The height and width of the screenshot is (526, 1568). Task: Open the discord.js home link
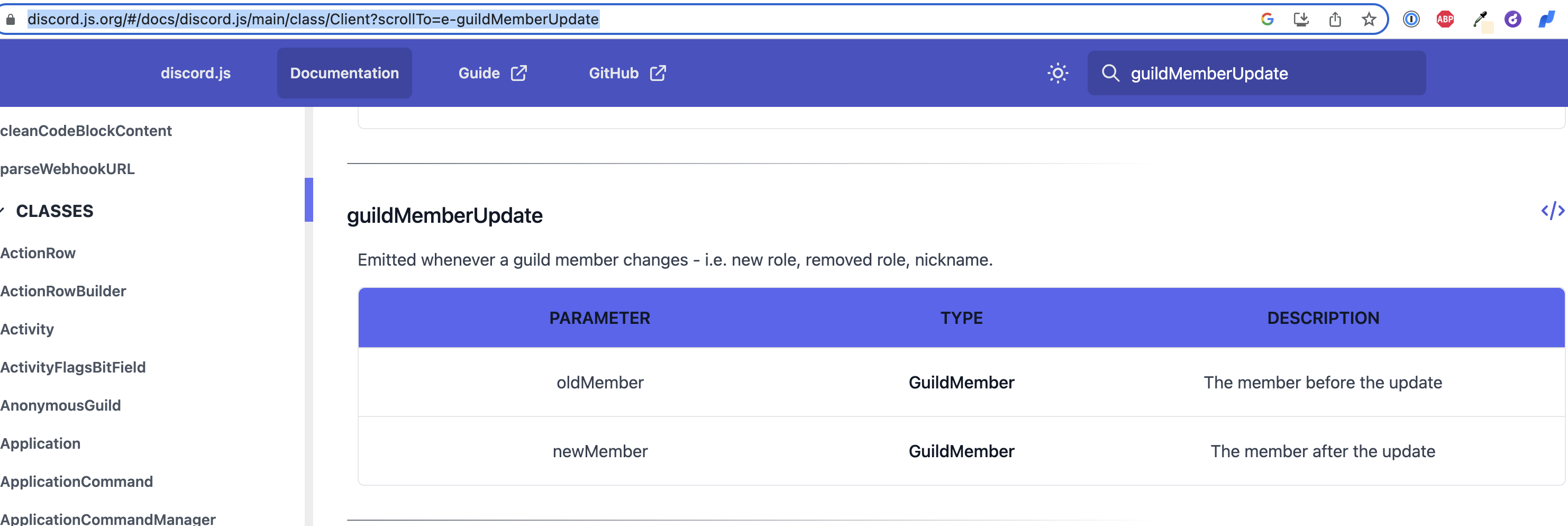pyautogui.click(x=195, y=73)
